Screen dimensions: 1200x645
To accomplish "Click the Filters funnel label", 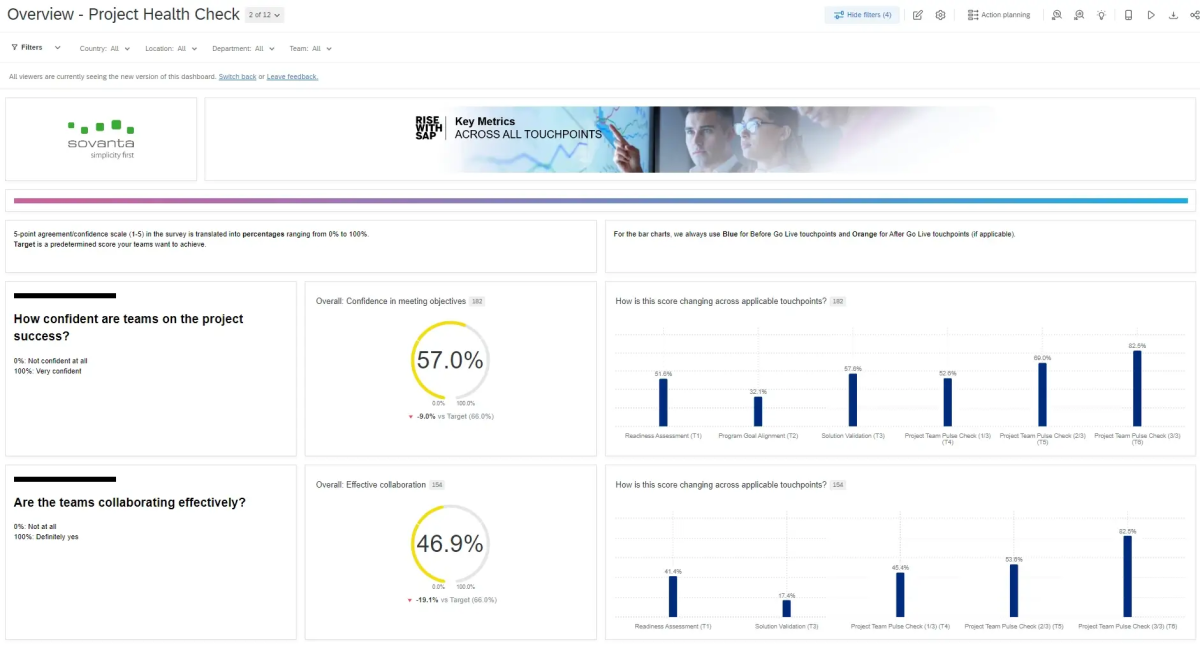I will (27, 47).
